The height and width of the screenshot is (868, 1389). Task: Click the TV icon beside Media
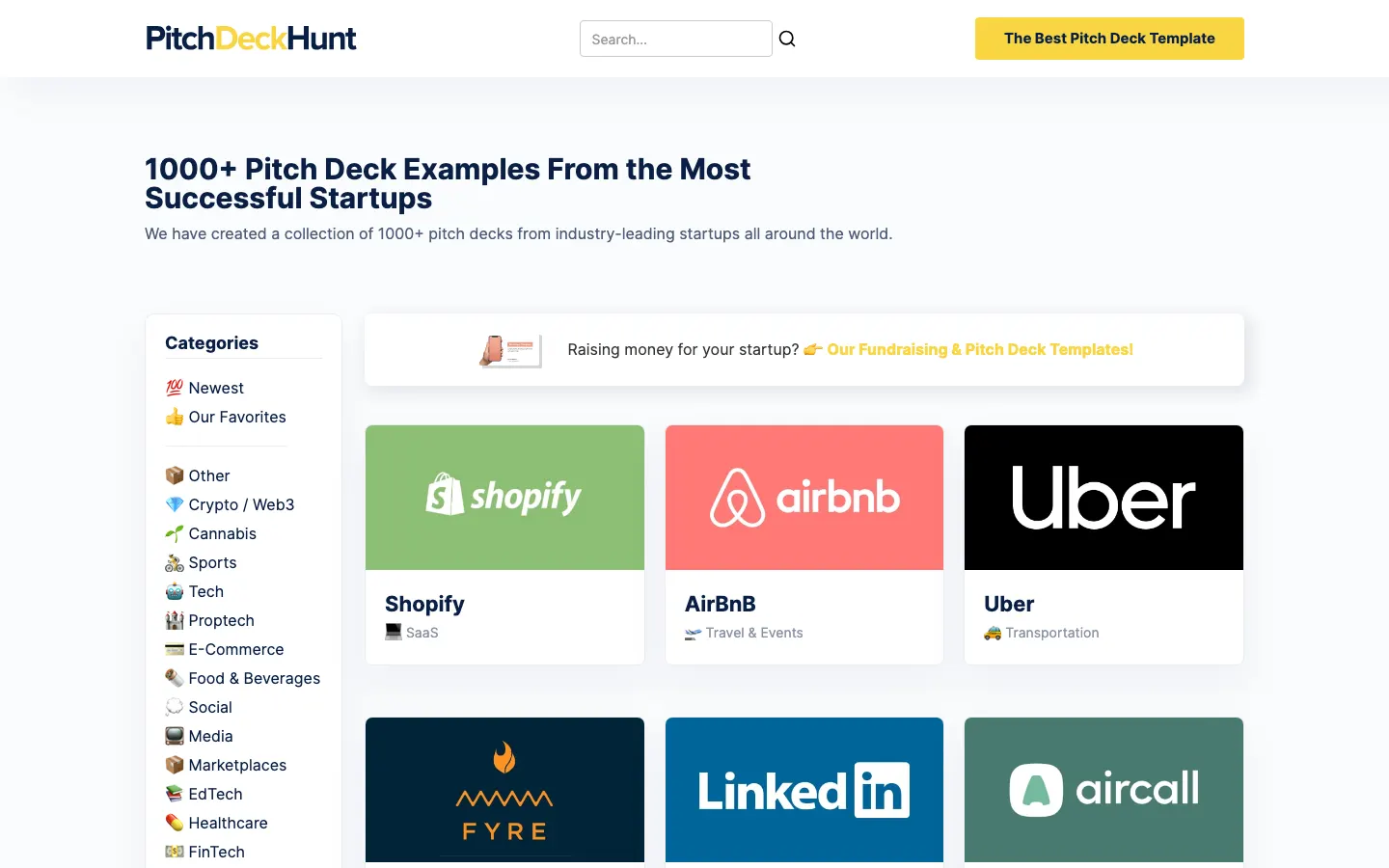coord(174,736)
